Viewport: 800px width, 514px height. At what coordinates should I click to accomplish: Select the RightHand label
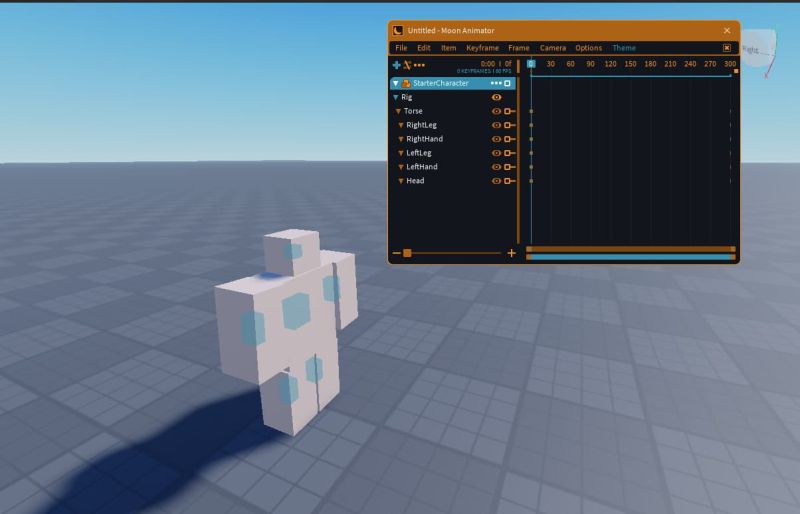[424, 139]
